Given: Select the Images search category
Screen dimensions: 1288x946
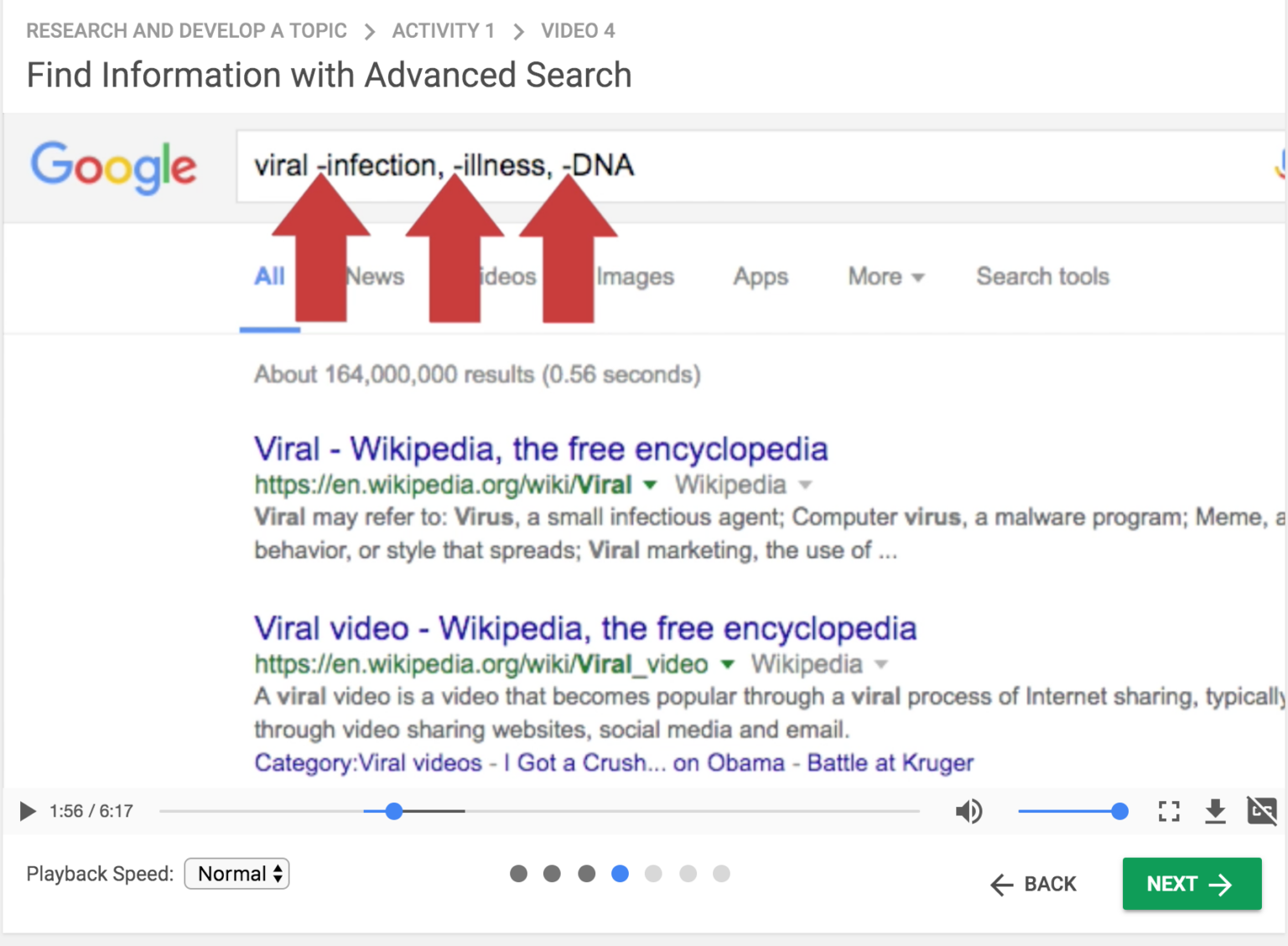Looking at the screenshot, I should [635, 277].
